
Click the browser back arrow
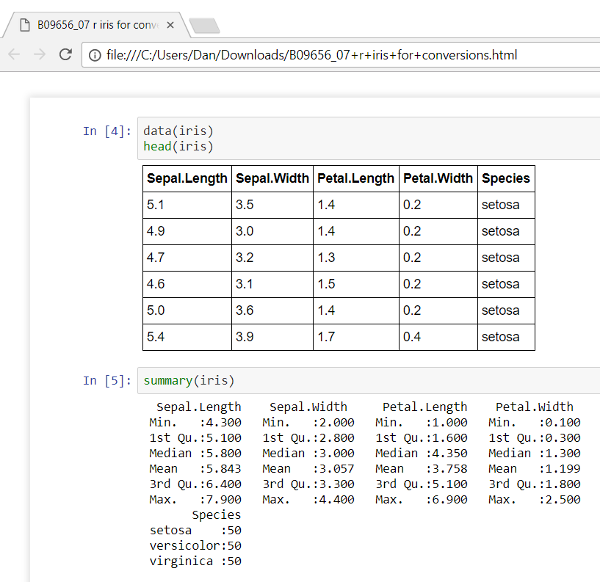(x=14, y=54)
